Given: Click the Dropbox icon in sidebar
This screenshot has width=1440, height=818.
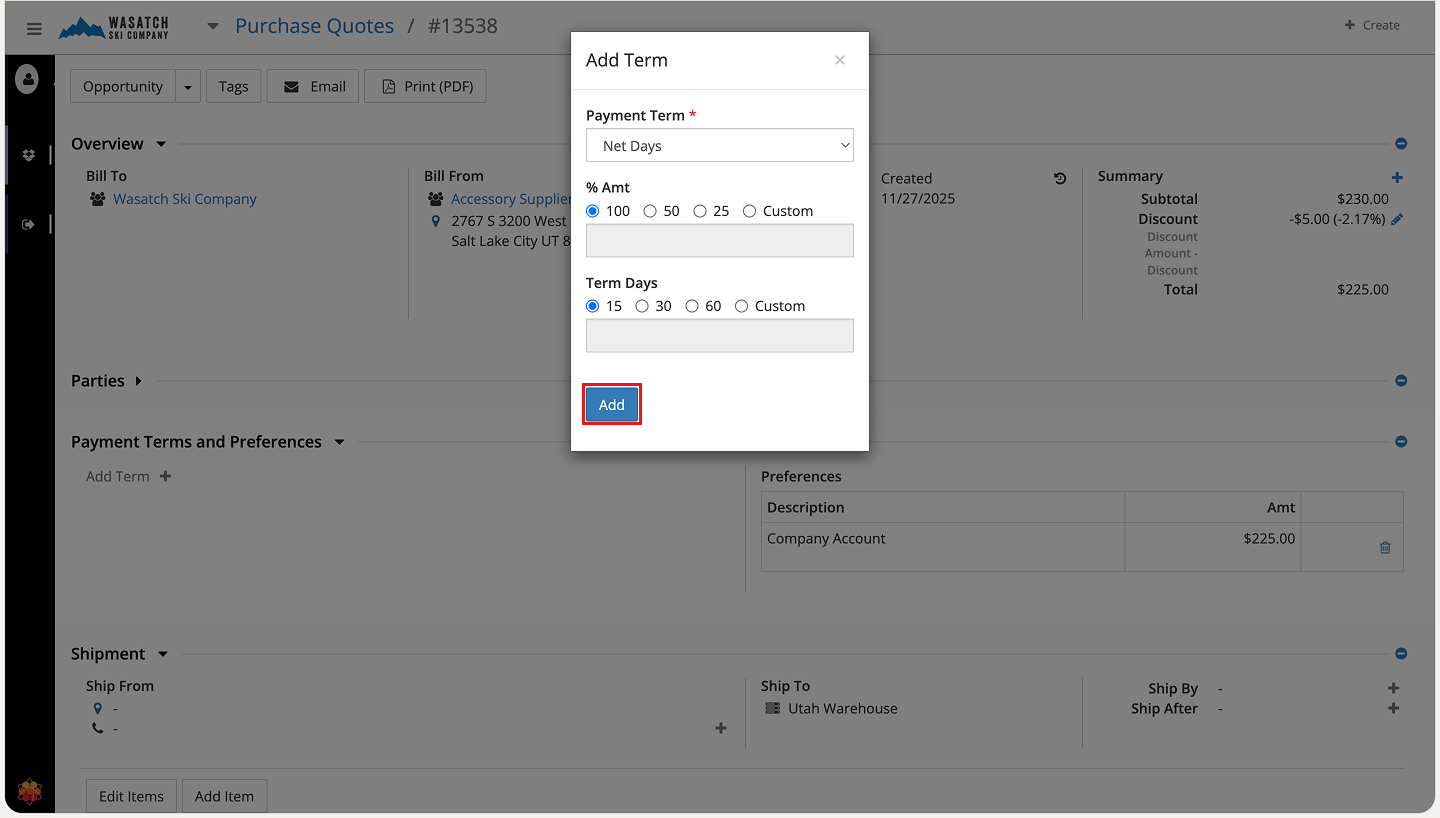Looking at the screenshot, I should tap(28, 155).
